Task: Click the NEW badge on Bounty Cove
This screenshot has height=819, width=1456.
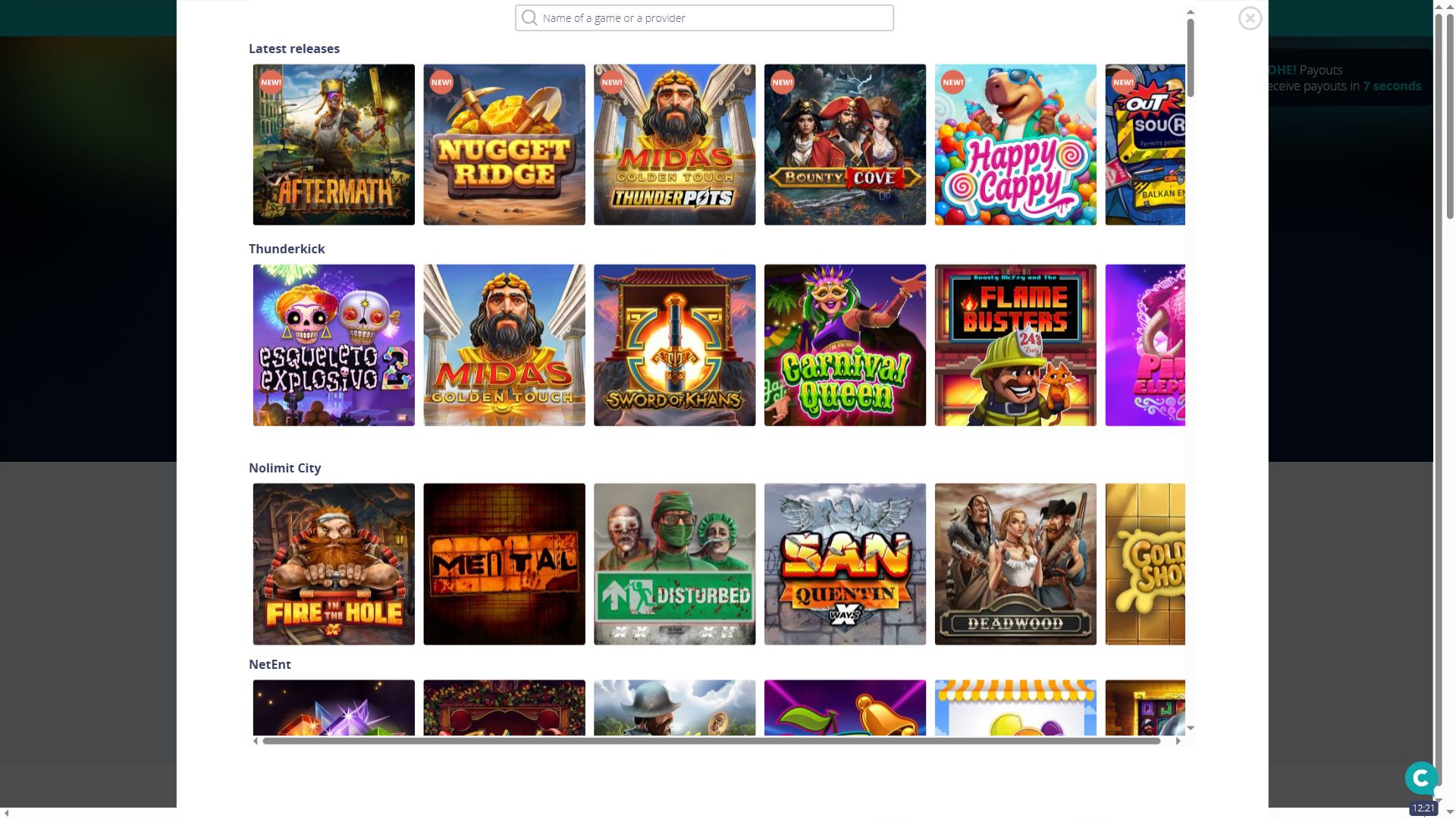Action: 782,83
